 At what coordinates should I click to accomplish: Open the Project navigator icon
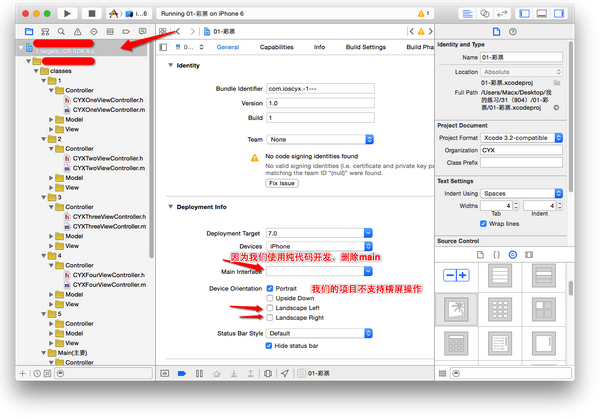coord(29,31)
